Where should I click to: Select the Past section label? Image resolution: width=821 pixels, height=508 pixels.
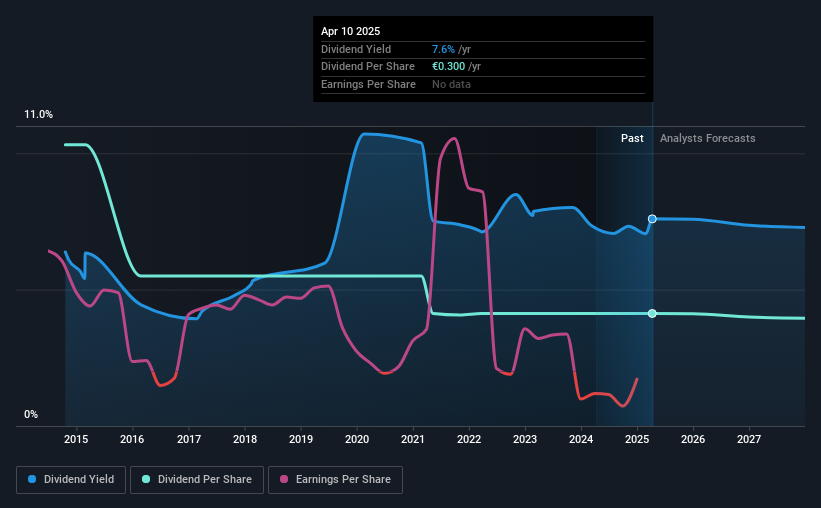pyautogui.click(x=632, y=138)
